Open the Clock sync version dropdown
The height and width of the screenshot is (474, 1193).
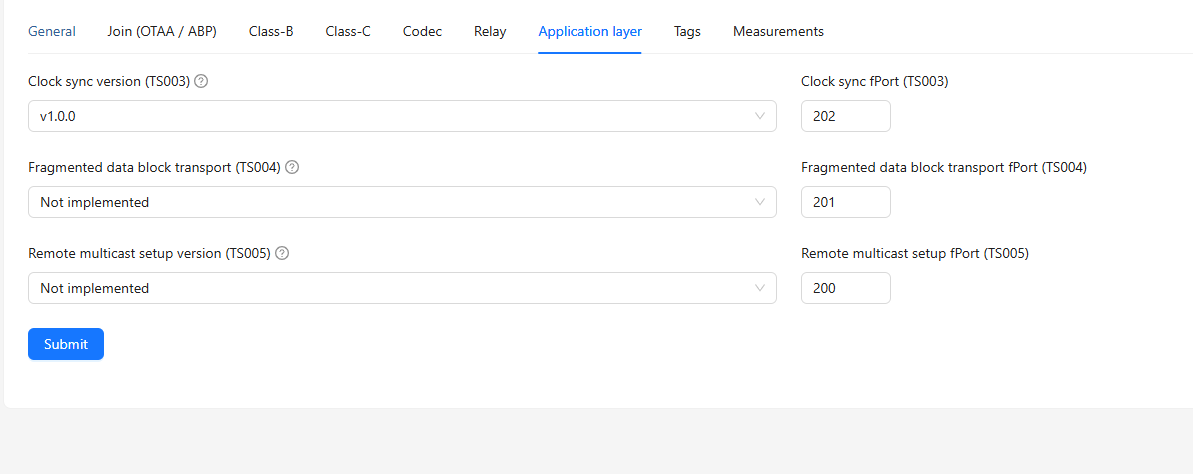point(400,116)
